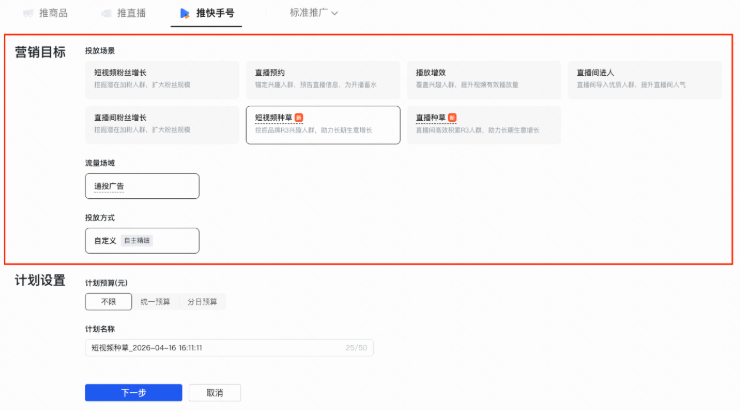Click the 流量场域 label
Image resolution: width=740 pixels, height=411 pixels.
100,163
